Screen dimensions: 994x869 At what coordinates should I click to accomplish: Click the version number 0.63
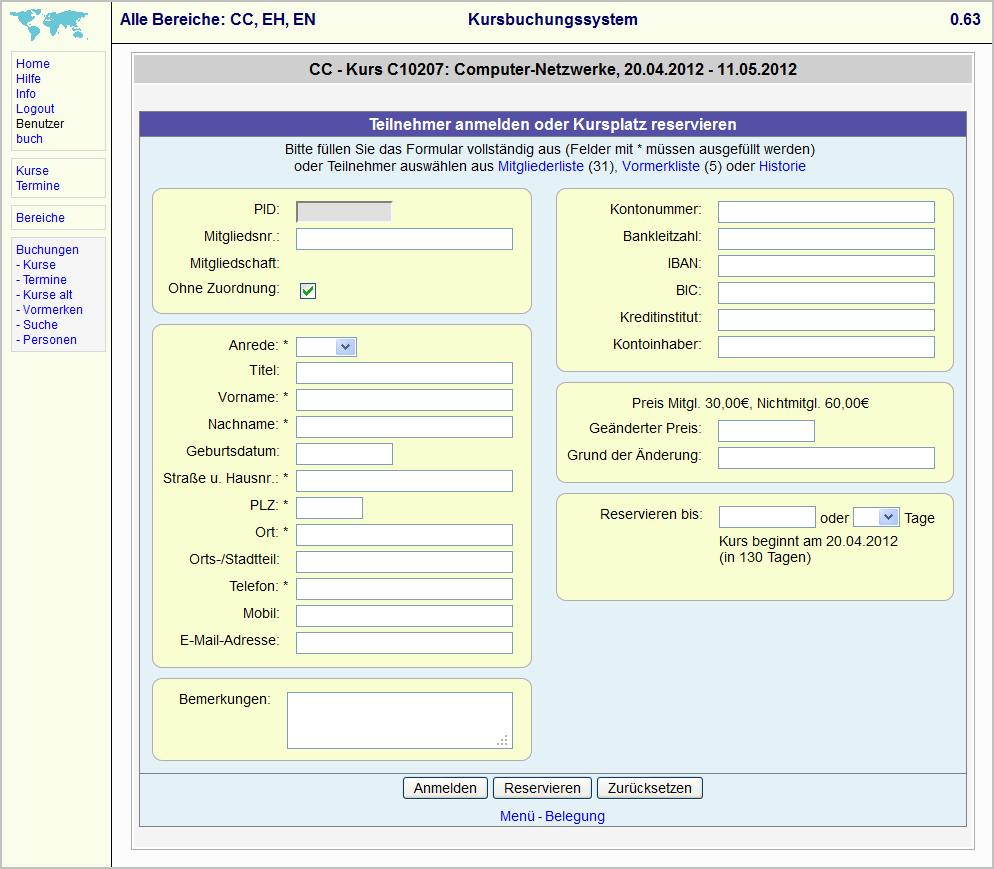point(965,20)
